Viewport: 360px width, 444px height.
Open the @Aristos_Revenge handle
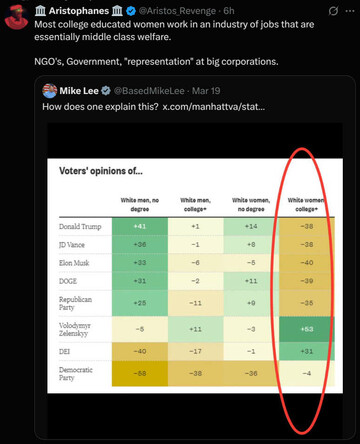point(177,11)
